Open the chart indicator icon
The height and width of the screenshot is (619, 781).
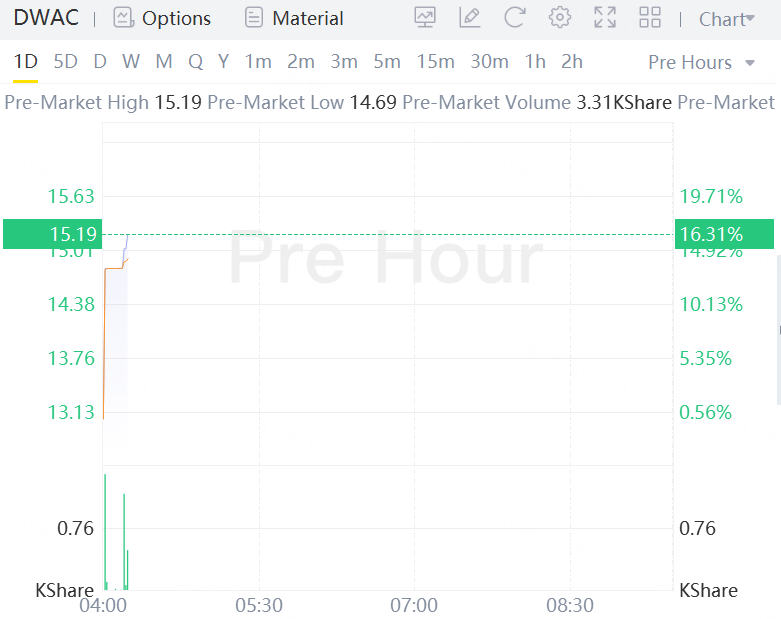tap(425, 18)
